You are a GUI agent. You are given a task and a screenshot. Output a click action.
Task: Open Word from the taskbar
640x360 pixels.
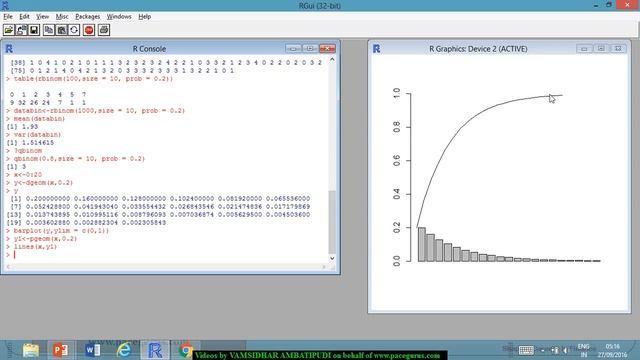(93, 350)
